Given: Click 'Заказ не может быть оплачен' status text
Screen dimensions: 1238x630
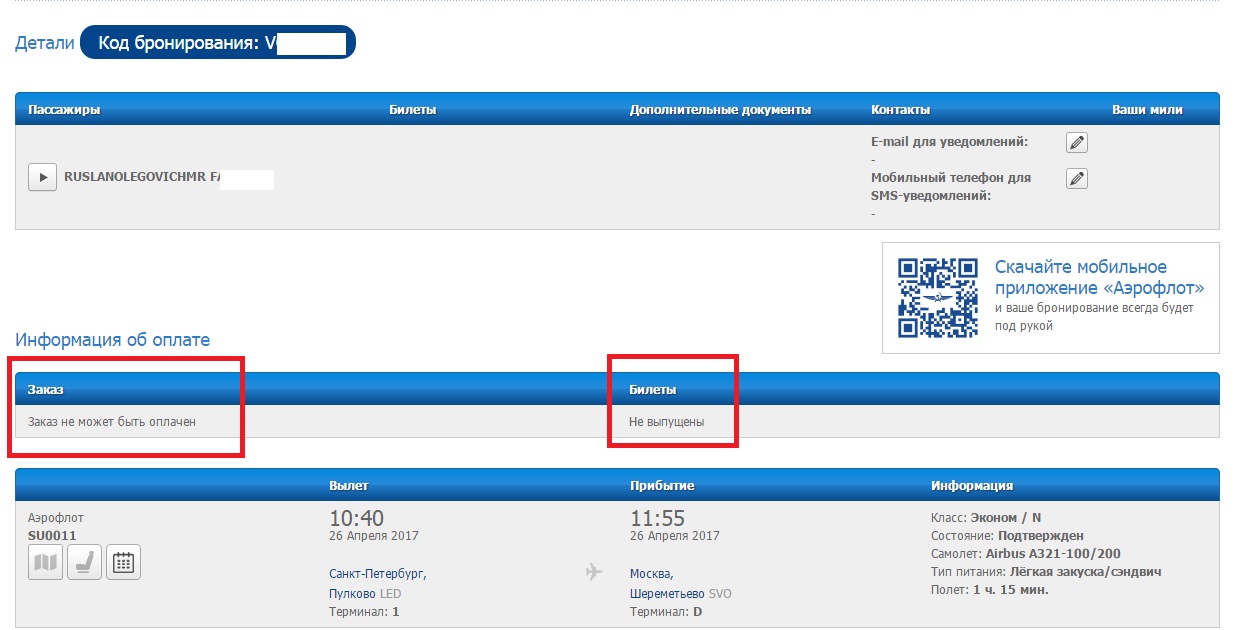Looking at the screenshot, I should click(x=112, y=422).
